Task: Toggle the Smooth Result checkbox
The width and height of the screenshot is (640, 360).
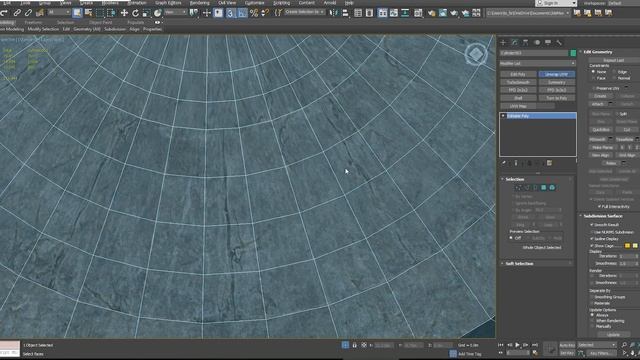Action: [592, 225]
